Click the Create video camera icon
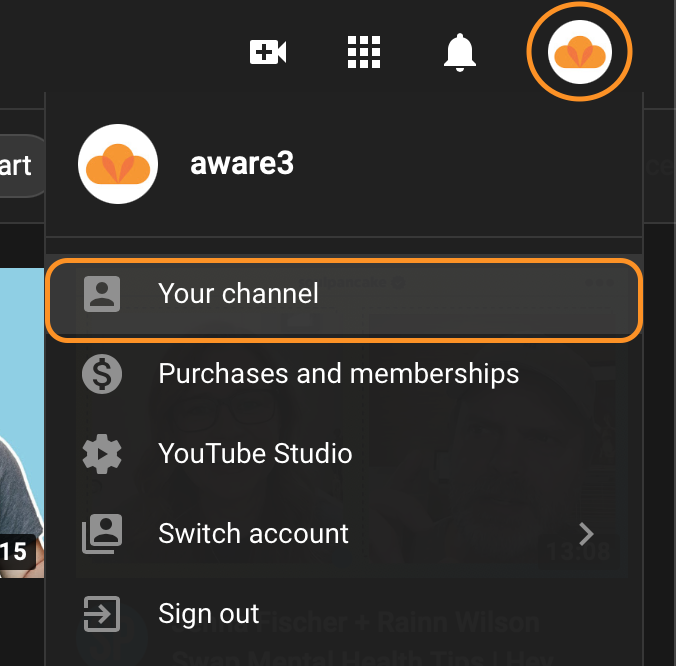 coord(268,52)
